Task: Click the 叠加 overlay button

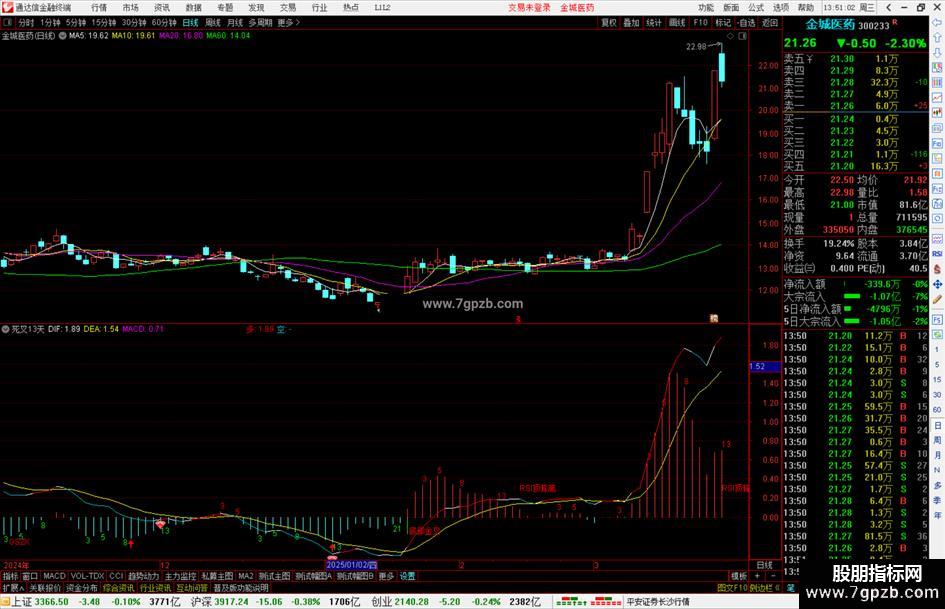Action: 631,22
